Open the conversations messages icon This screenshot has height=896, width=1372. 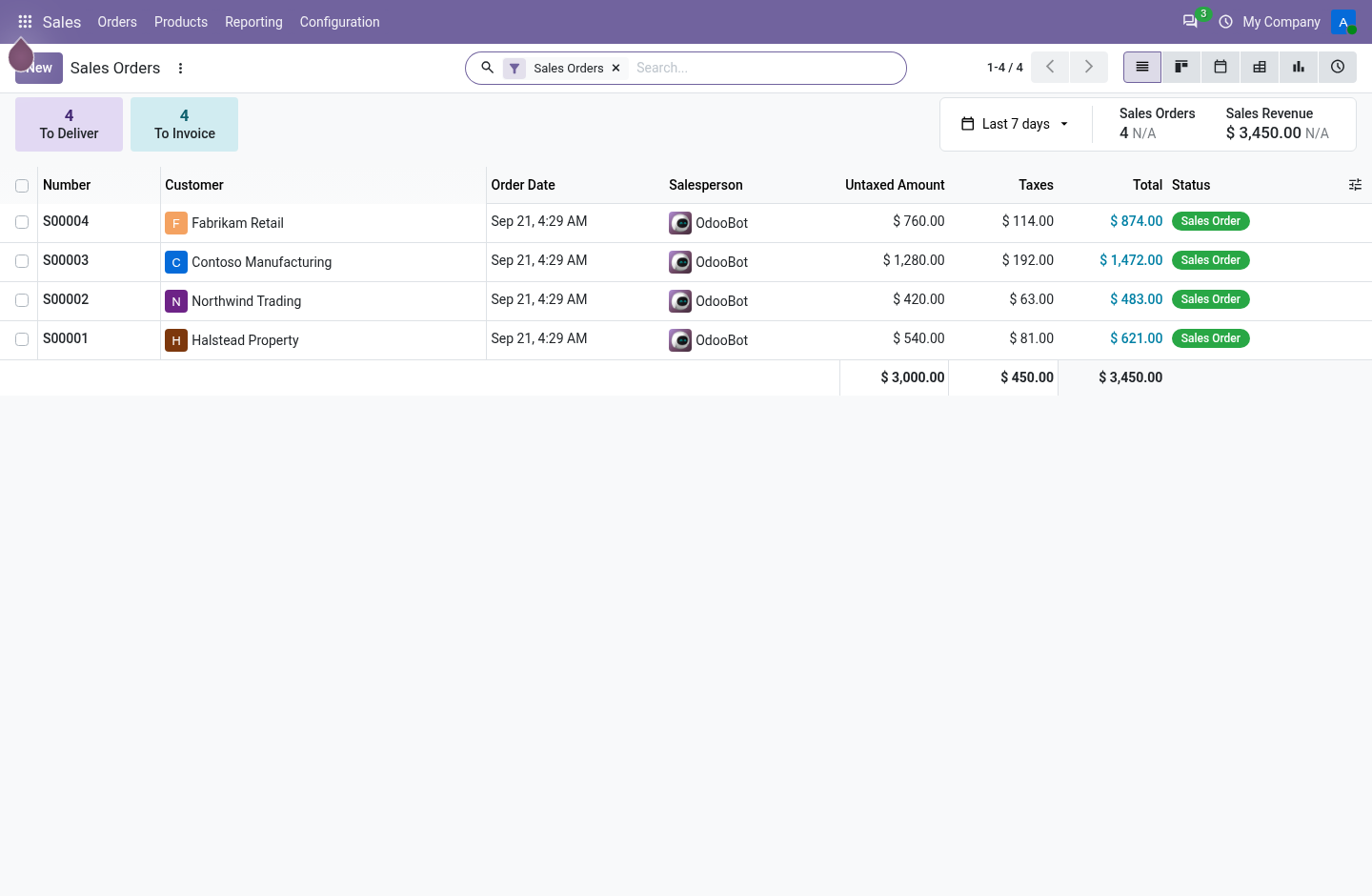pos(1190,21)
